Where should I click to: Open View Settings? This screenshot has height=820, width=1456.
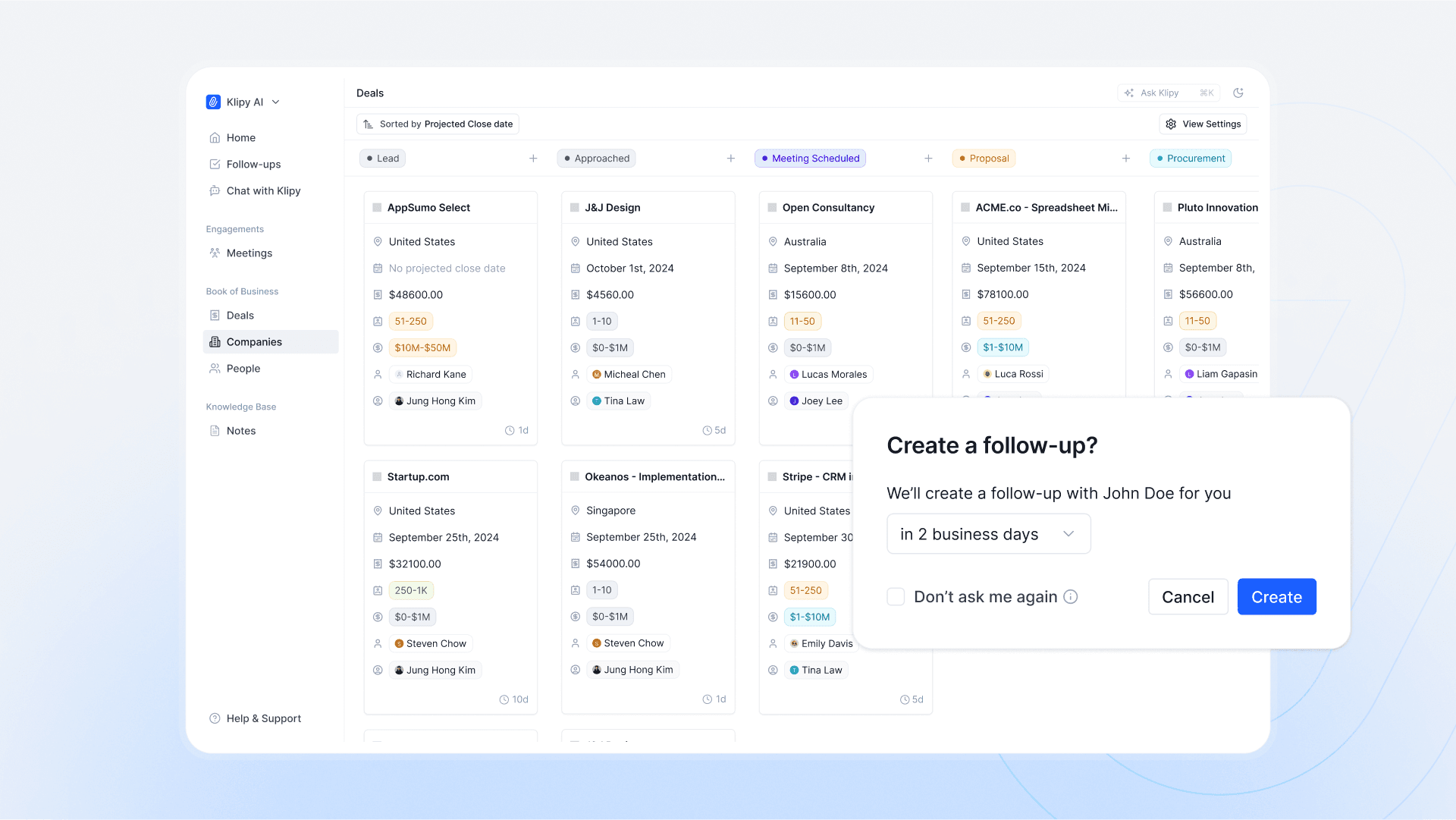pos(1203,124)
